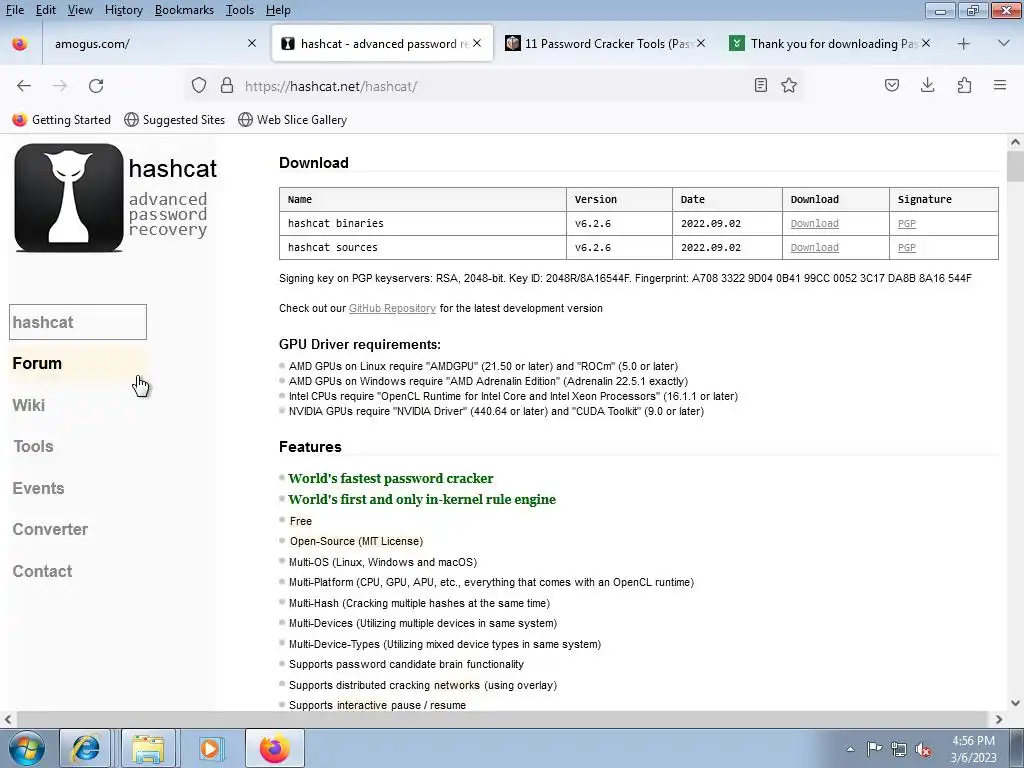1024x768 pixels.
Task: Open PGP signature for hashcat binaries
Action: [906, 223]
